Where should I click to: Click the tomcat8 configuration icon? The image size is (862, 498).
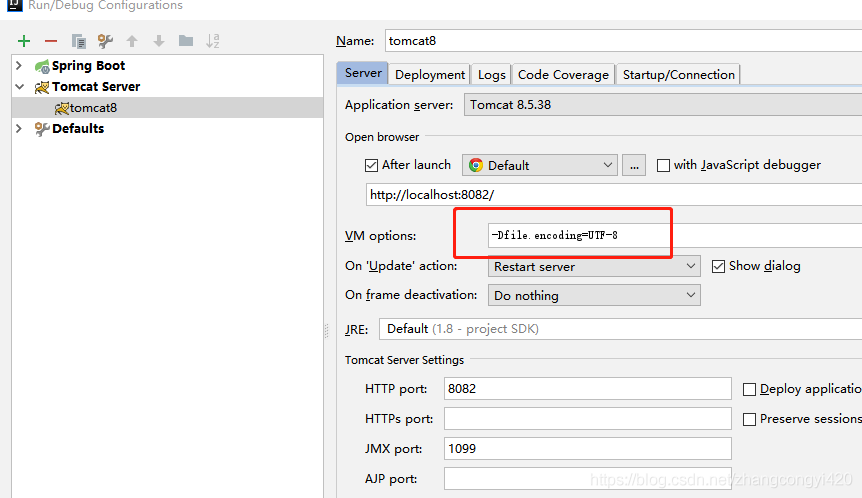[x=62, y=108]
